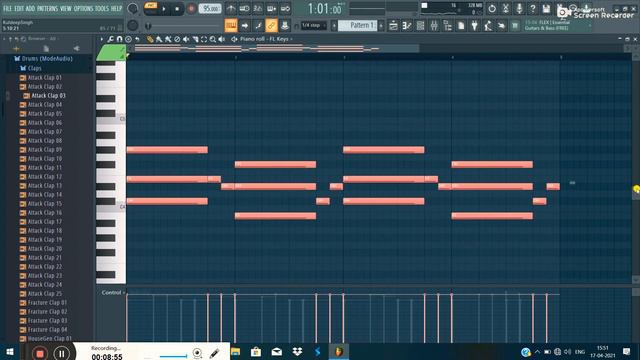
Task: Open the EDIT menu
Action: [x=19, y=8]
